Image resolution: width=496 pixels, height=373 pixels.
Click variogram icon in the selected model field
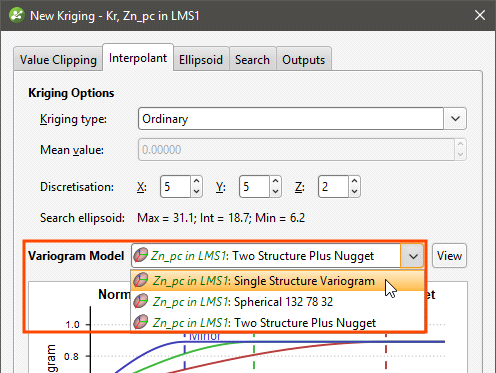coord(140,256)
